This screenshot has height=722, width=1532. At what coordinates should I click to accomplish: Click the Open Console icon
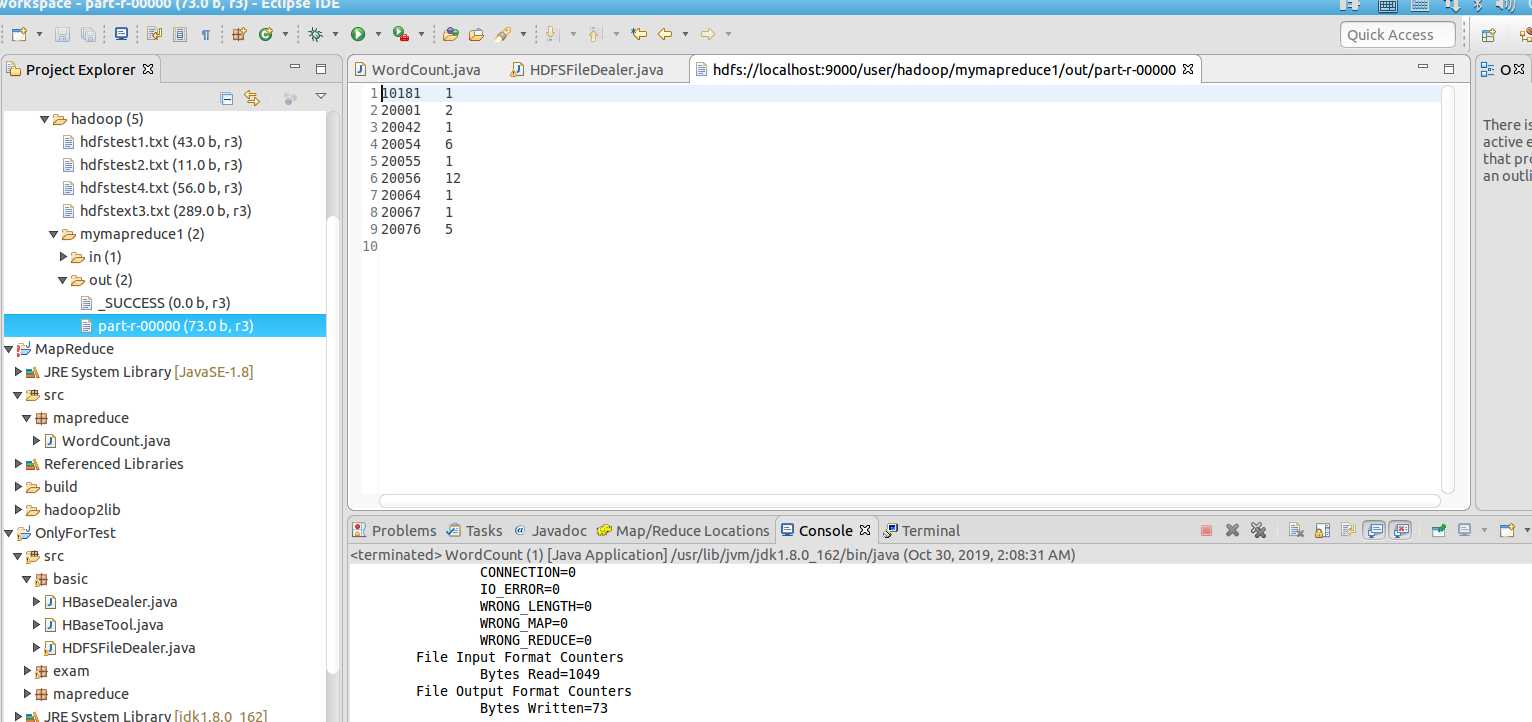pos(1508,531)
